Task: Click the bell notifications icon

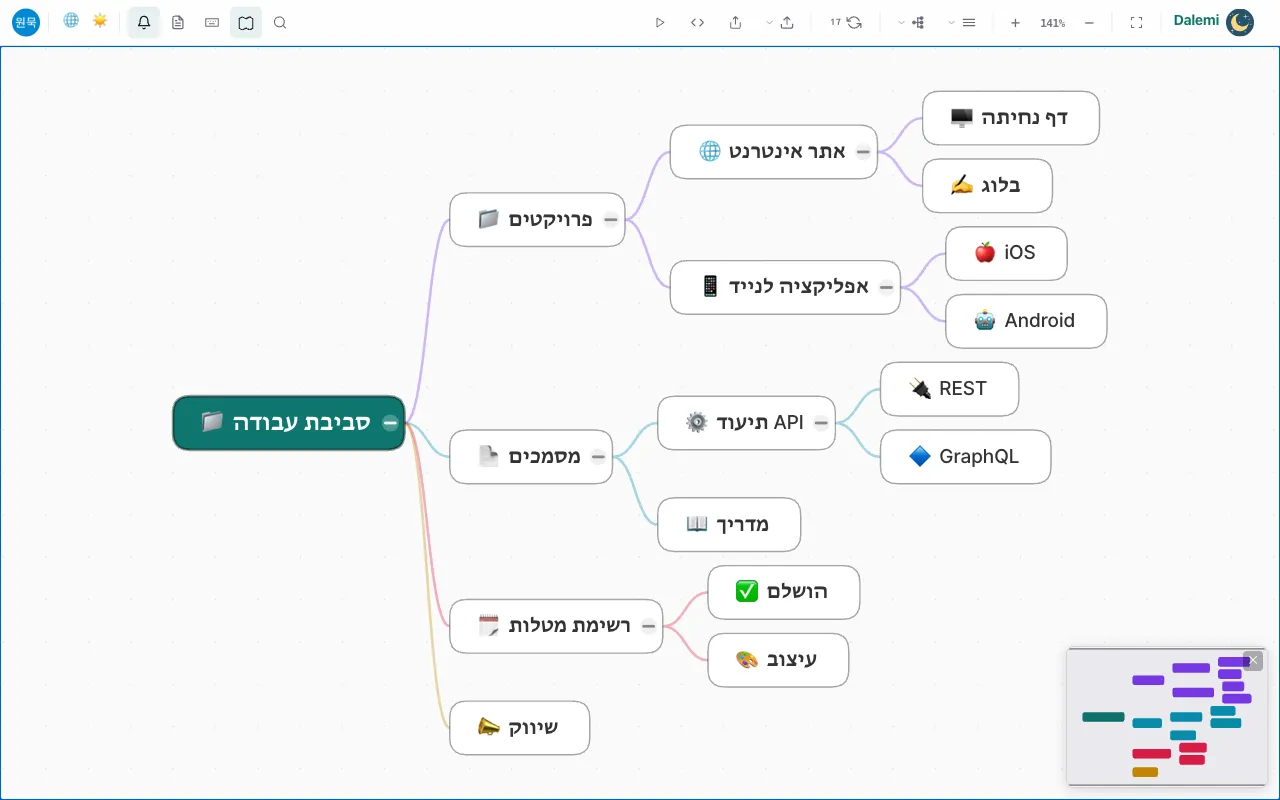Action: (144, 22)
